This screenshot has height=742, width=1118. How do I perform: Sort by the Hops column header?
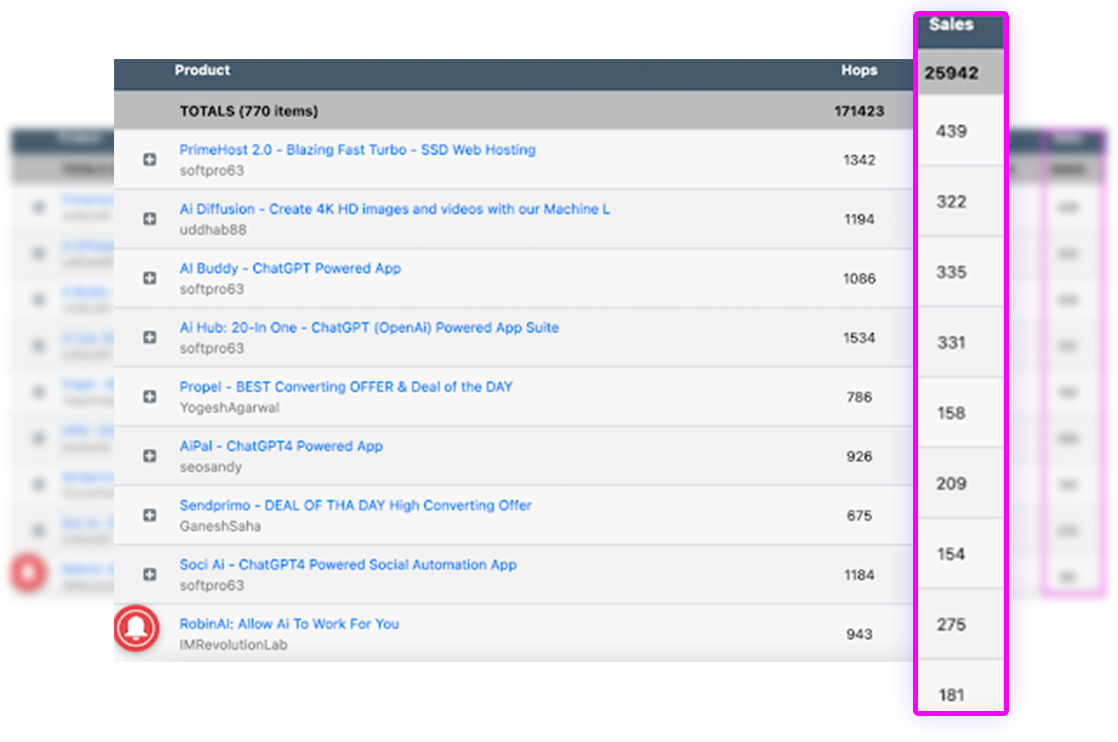click(x=859, y=71)
